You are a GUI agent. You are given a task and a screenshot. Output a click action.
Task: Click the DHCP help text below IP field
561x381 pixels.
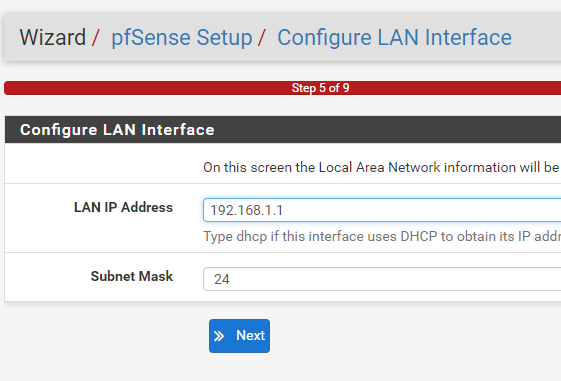click(x=382, y=236)
